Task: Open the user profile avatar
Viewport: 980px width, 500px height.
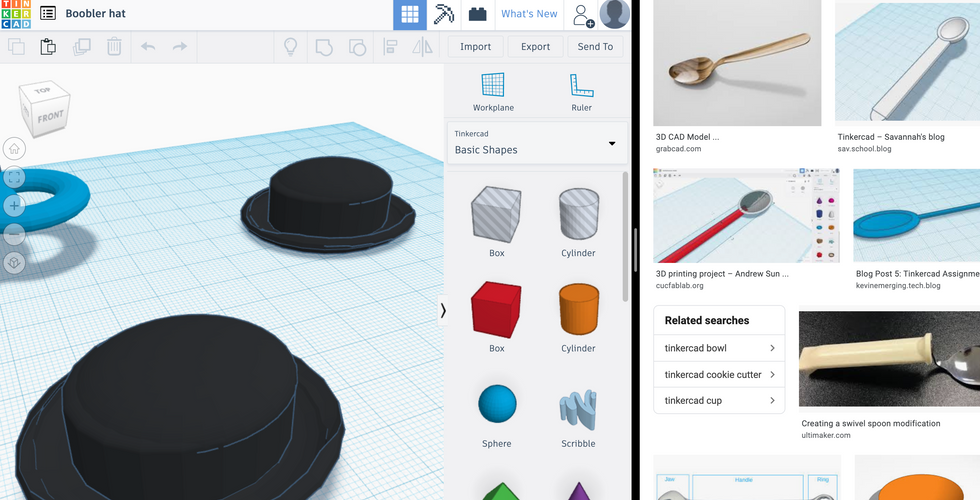Action: (614, 14)
